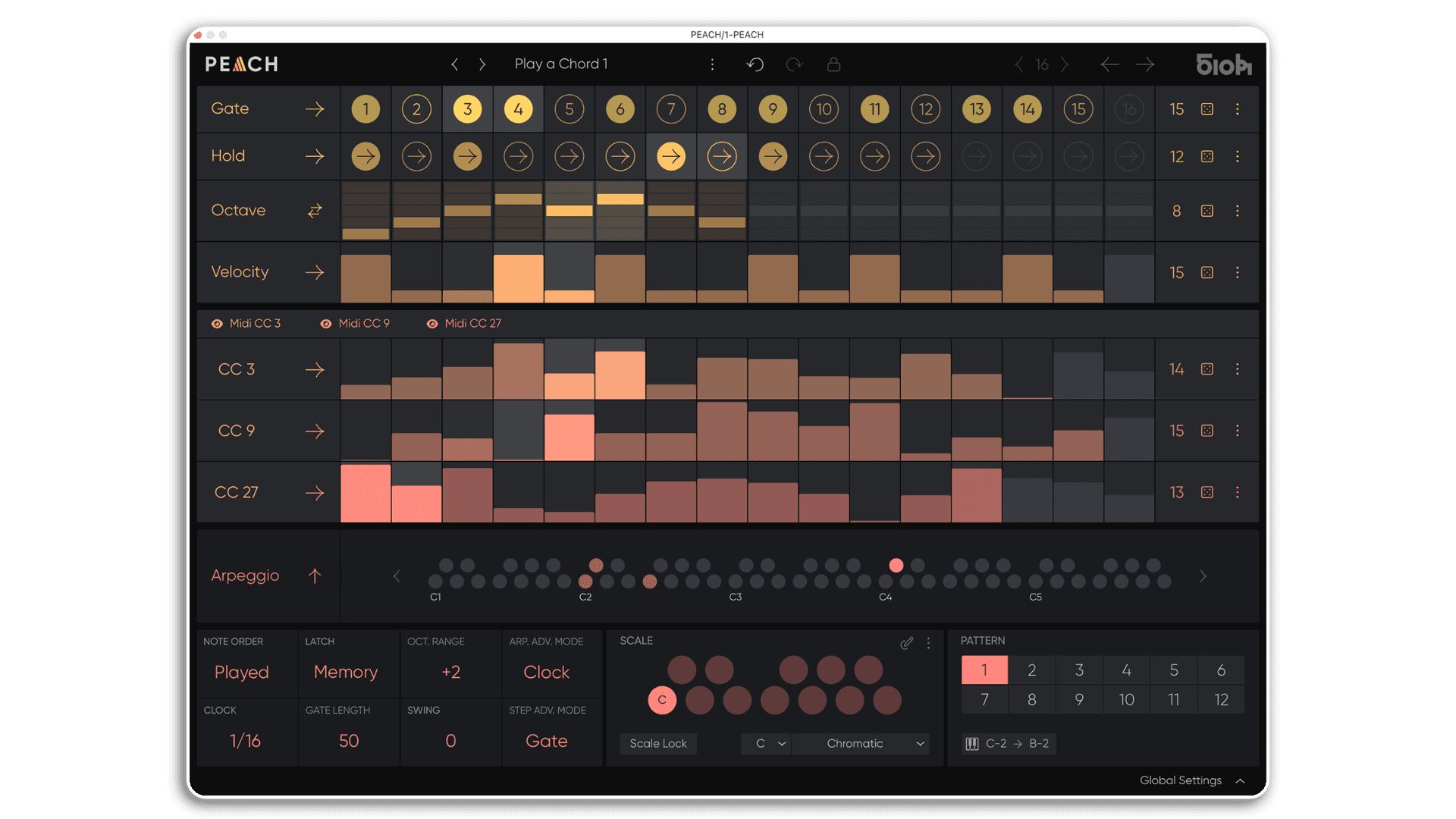Click the keyboard range icon near C-2

(971, 744)
